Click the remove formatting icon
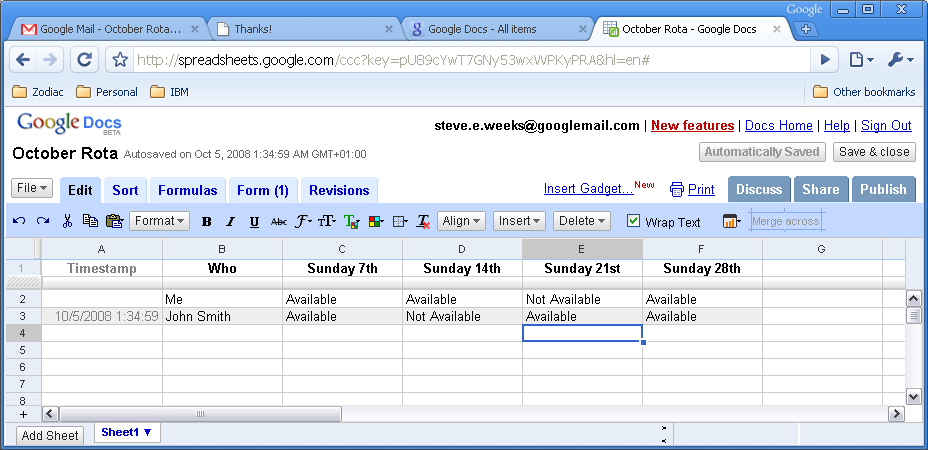The width and height of the screenshot is (928, 450). [423, 221]
